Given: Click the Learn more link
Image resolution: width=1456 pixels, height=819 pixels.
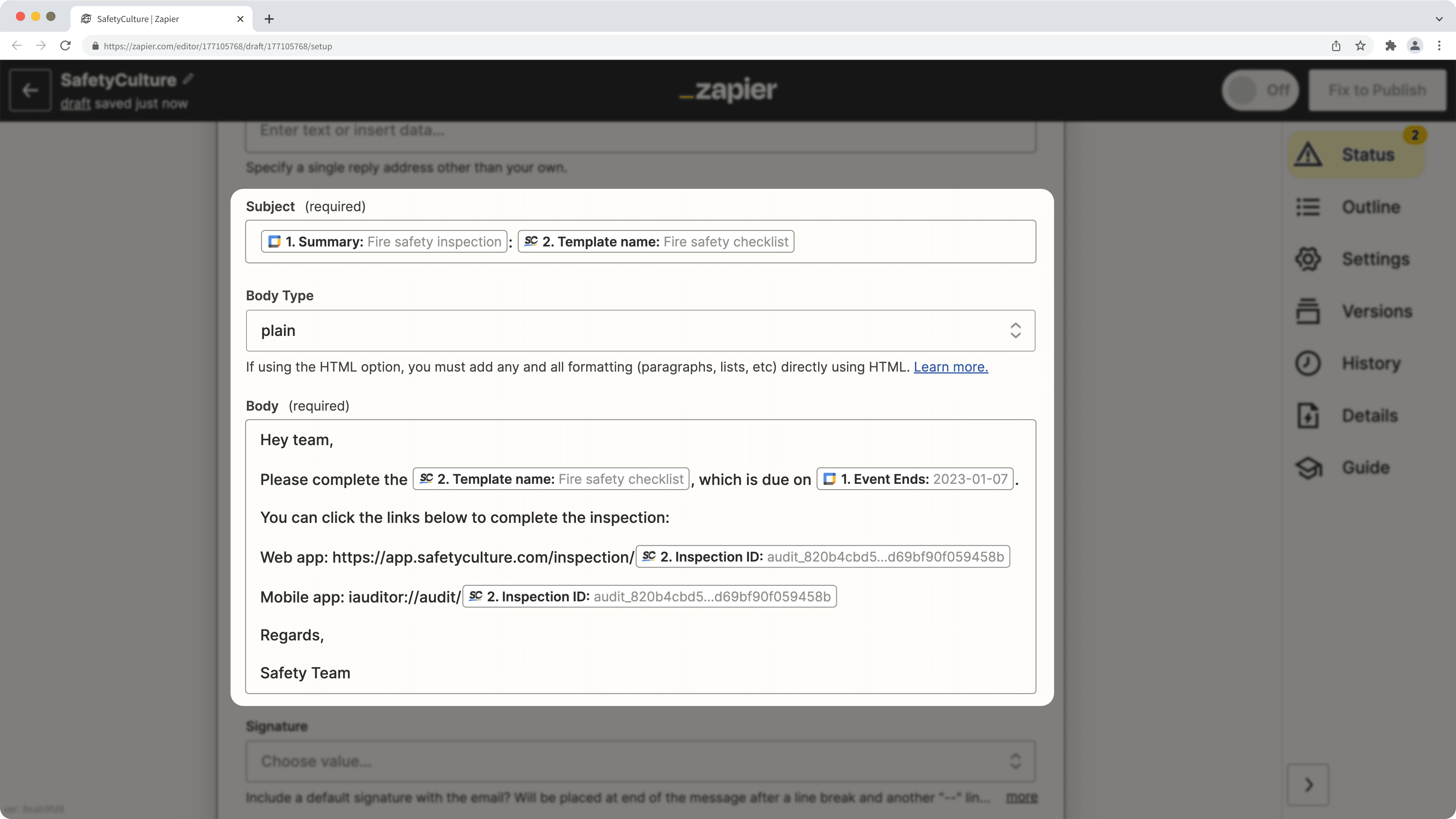Looking at the screenshot, I should (950, 367).
